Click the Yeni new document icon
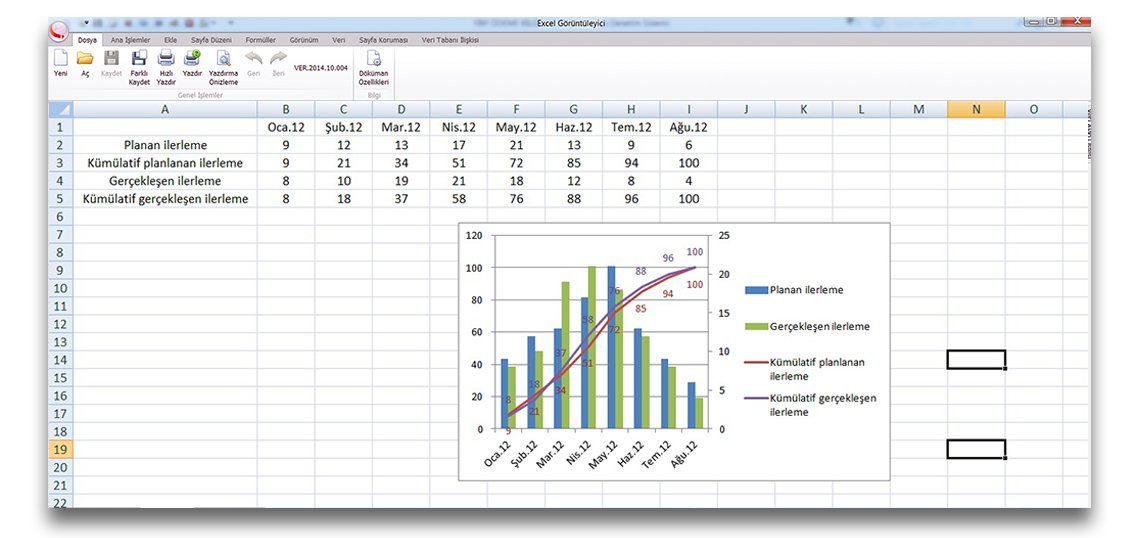1140x538 pixels. point(60,60)
